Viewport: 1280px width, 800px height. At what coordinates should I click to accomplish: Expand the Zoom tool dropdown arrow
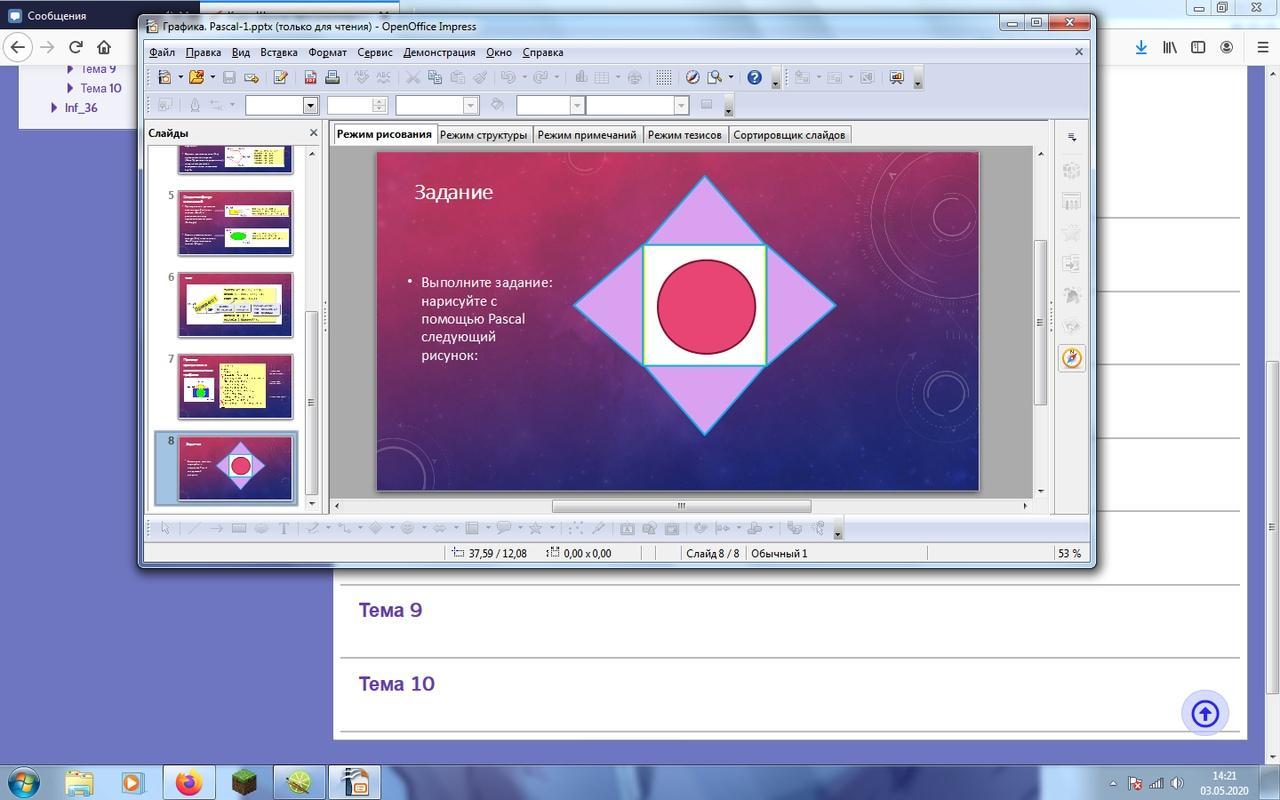[x=731, y=77]
